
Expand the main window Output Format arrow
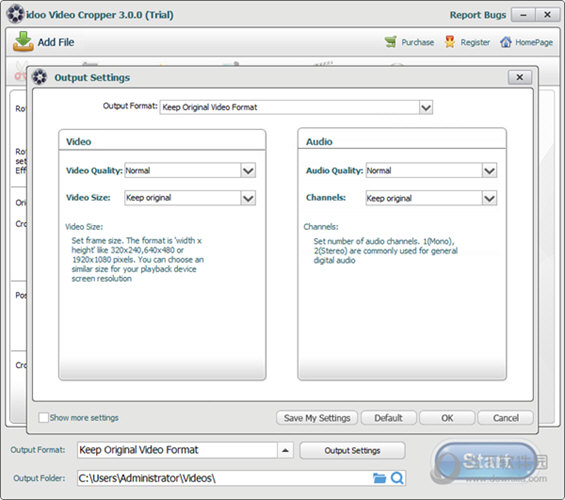pos(285,450)
